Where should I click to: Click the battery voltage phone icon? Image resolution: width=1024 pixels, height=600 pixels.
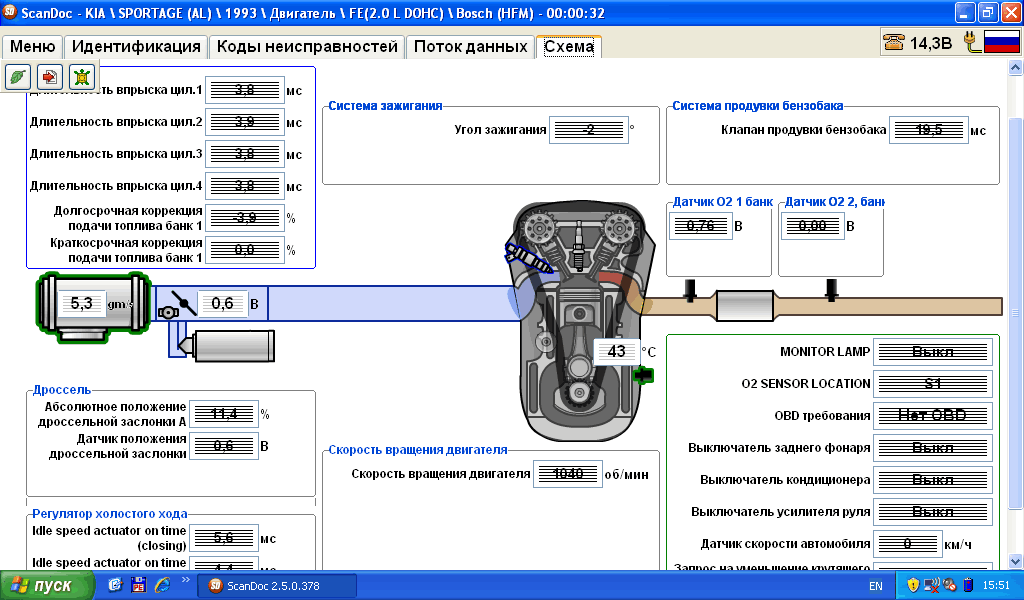[x=893, y=42]
